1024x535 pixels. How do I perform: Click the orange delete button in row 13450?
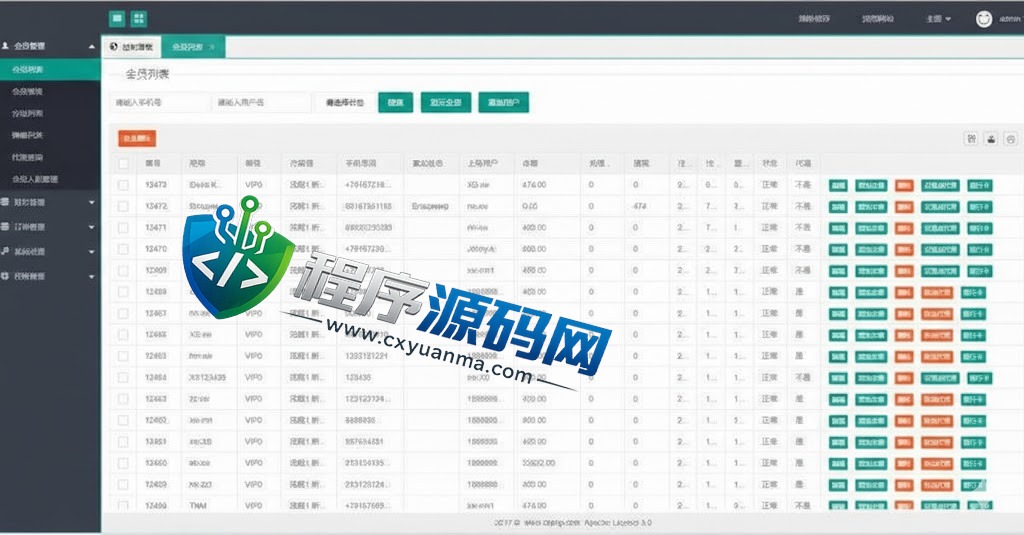pyautogui.click(x=904, y=464)
